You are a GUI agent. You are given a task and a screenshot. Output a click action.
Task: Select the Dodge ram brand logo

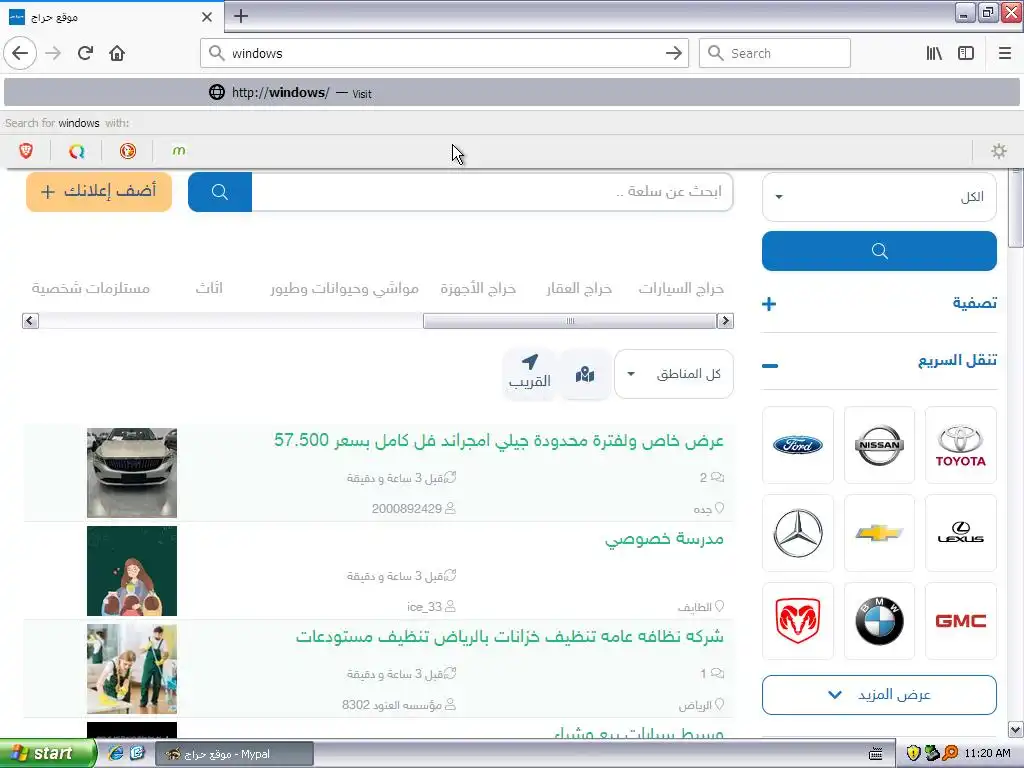point(797,620)
